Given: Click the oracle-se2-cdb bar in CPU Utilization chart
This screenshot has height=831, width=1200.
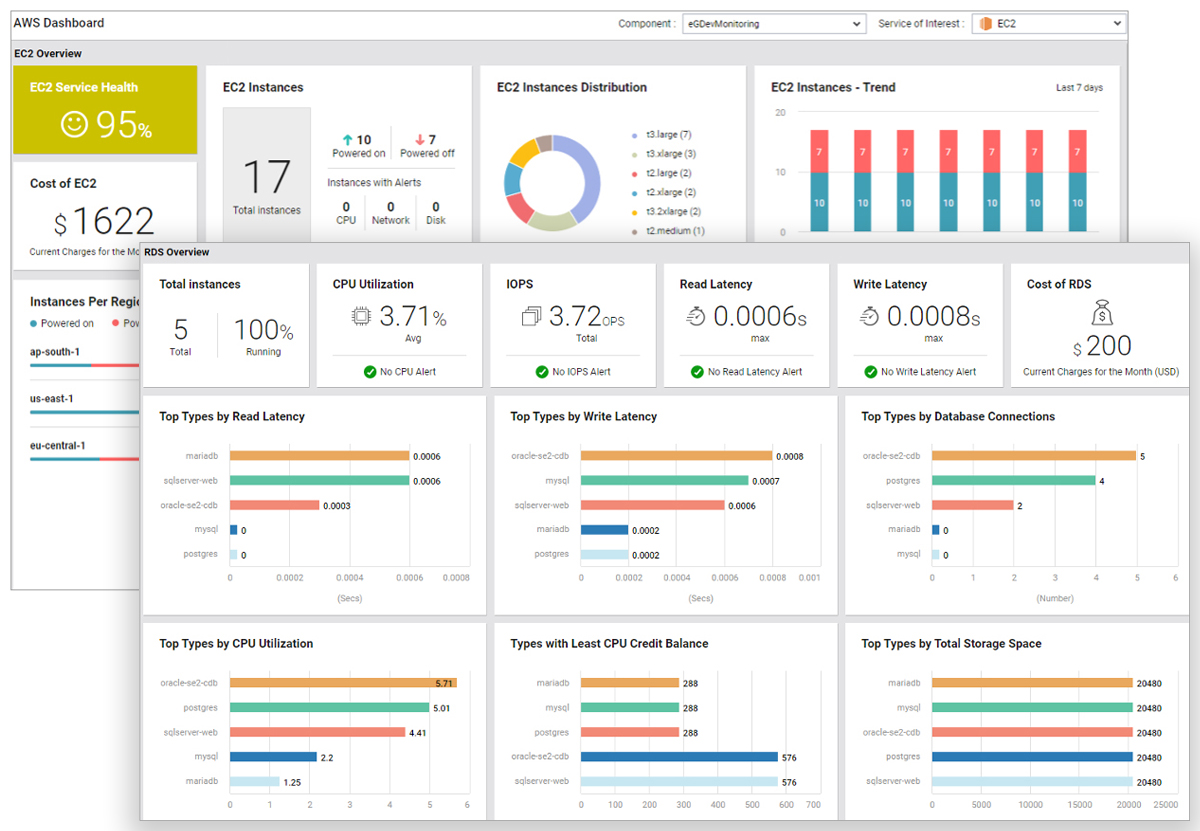Looking at the screenshot, I should (343, 683).
